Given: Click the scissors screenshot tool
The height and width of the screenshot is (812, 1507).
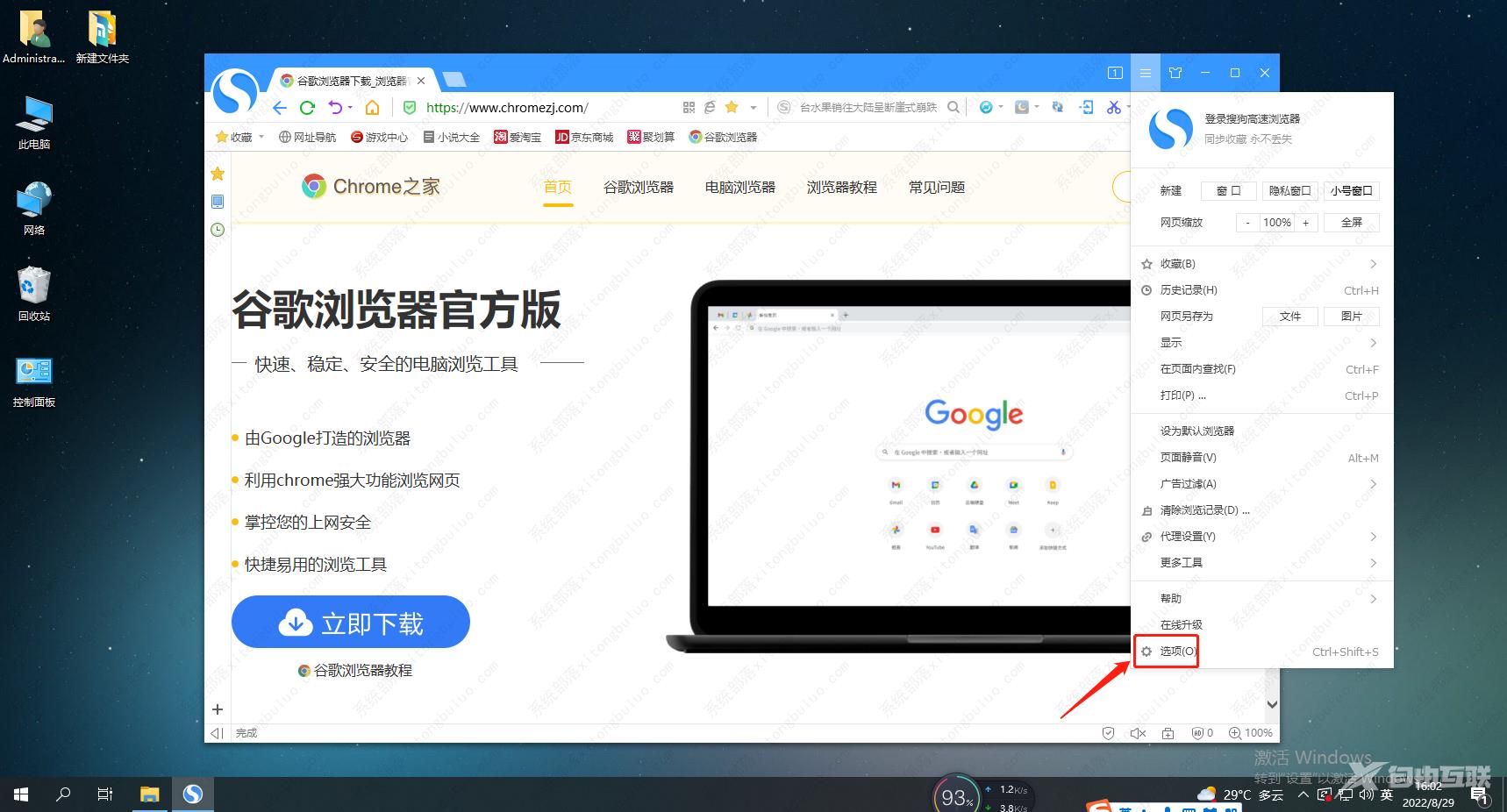Looking at the screenshot, I should 1114,107.
